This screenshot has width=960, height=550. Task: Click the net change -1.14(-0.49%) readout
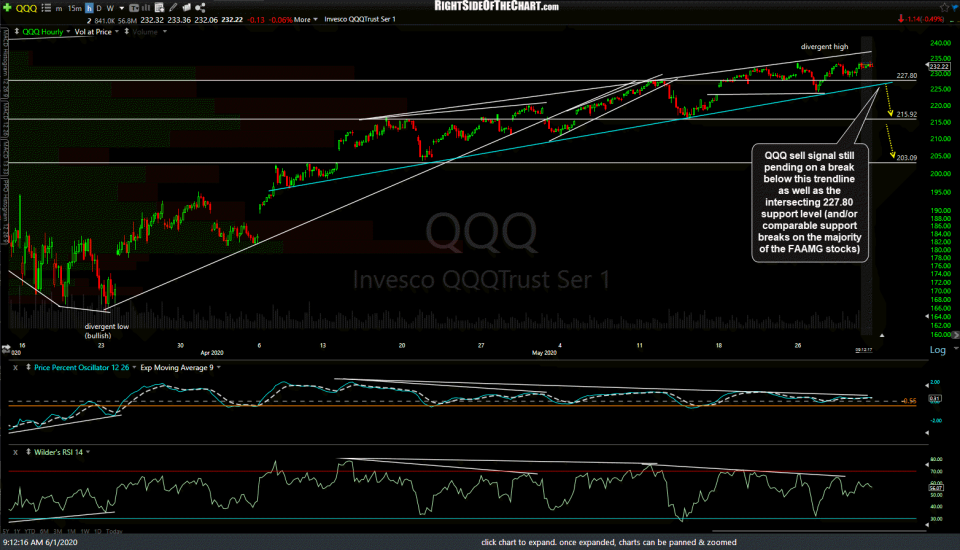[921, 19]
